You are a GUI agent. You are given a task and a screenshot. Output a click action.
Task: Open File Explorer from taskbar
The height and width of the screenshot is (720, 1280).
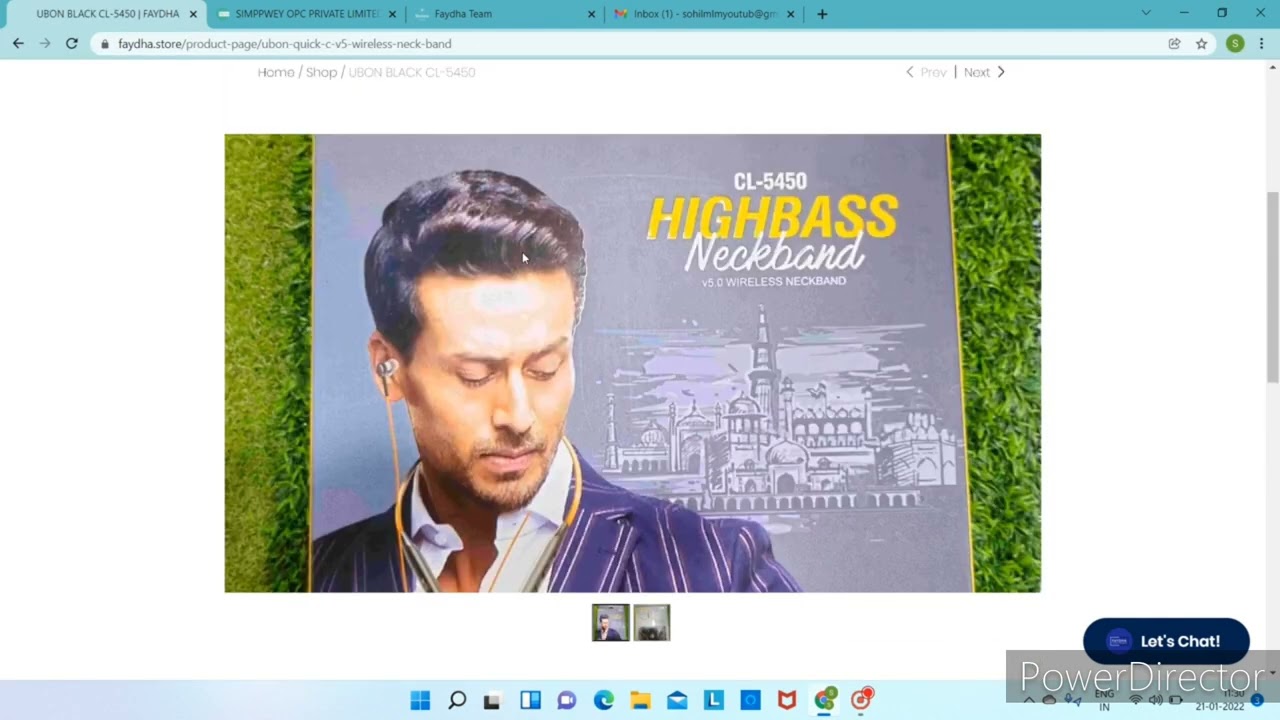[x=640, y=700]
